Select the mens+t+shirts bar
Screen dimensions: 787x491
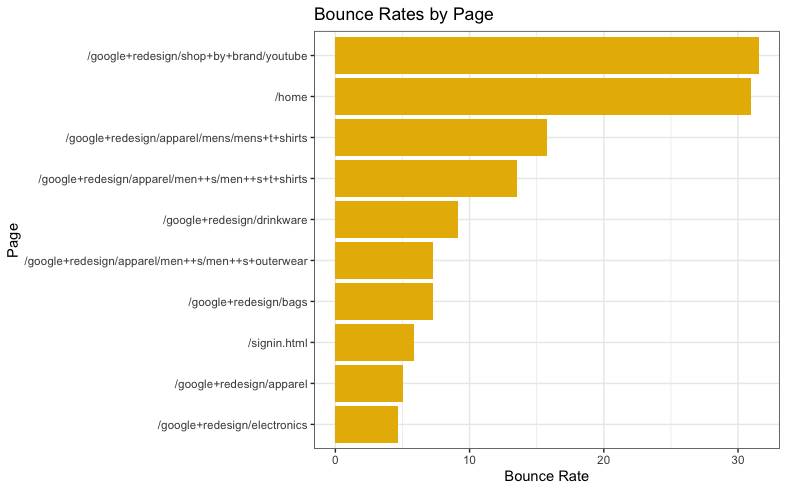point(440,137)
